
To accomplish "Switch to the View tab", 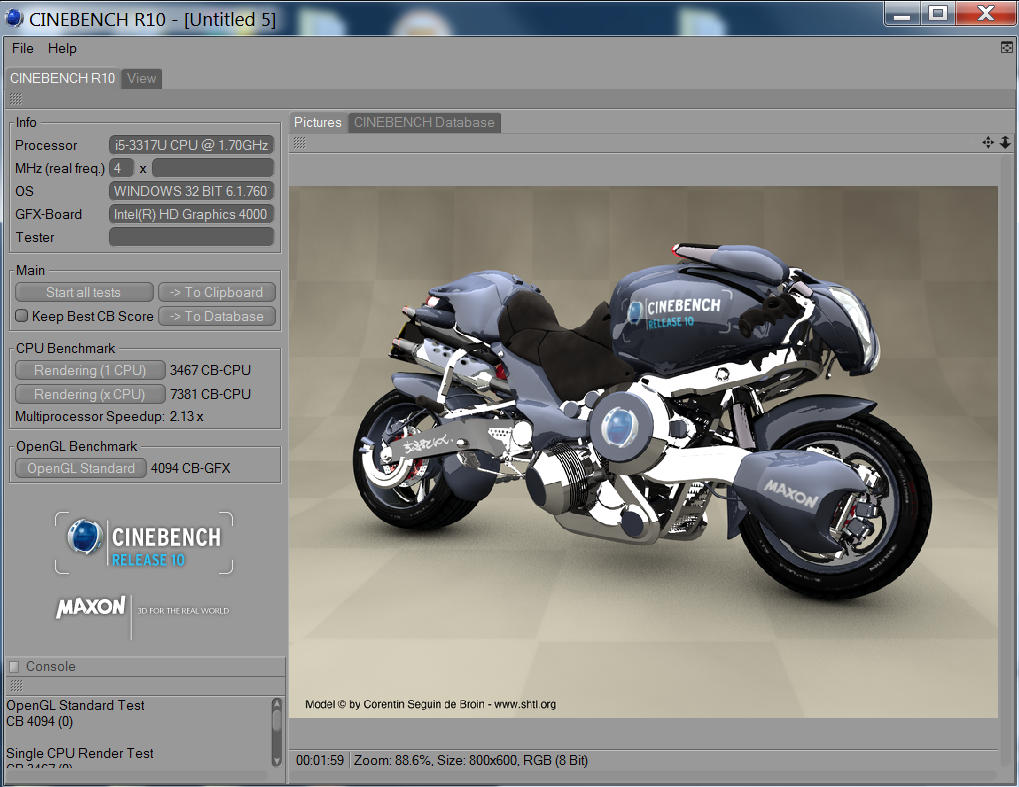I will pyautogui.click(x=141, y=78).
